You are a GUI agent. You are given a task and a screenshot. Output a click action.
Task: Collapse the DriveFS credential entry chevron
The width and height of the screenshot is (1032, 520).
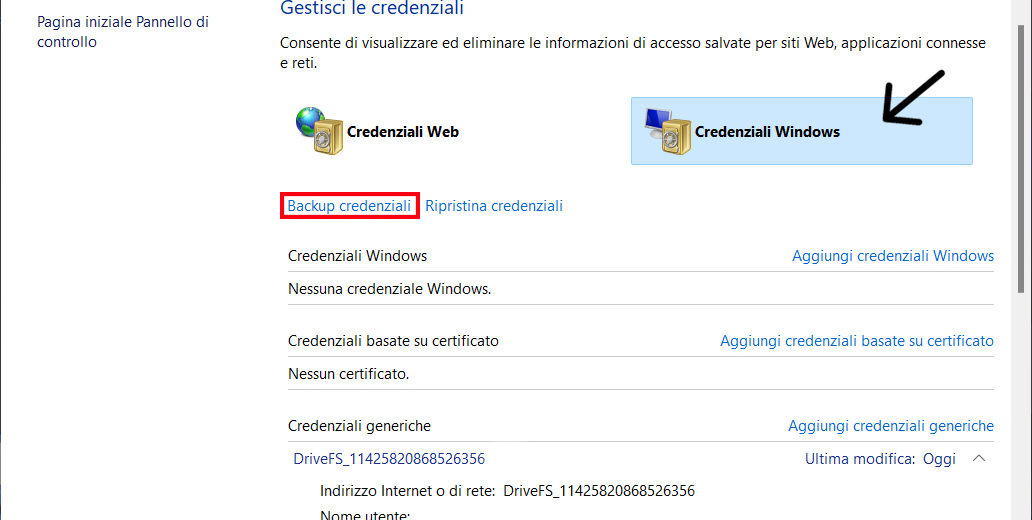(x=979, y=458)
